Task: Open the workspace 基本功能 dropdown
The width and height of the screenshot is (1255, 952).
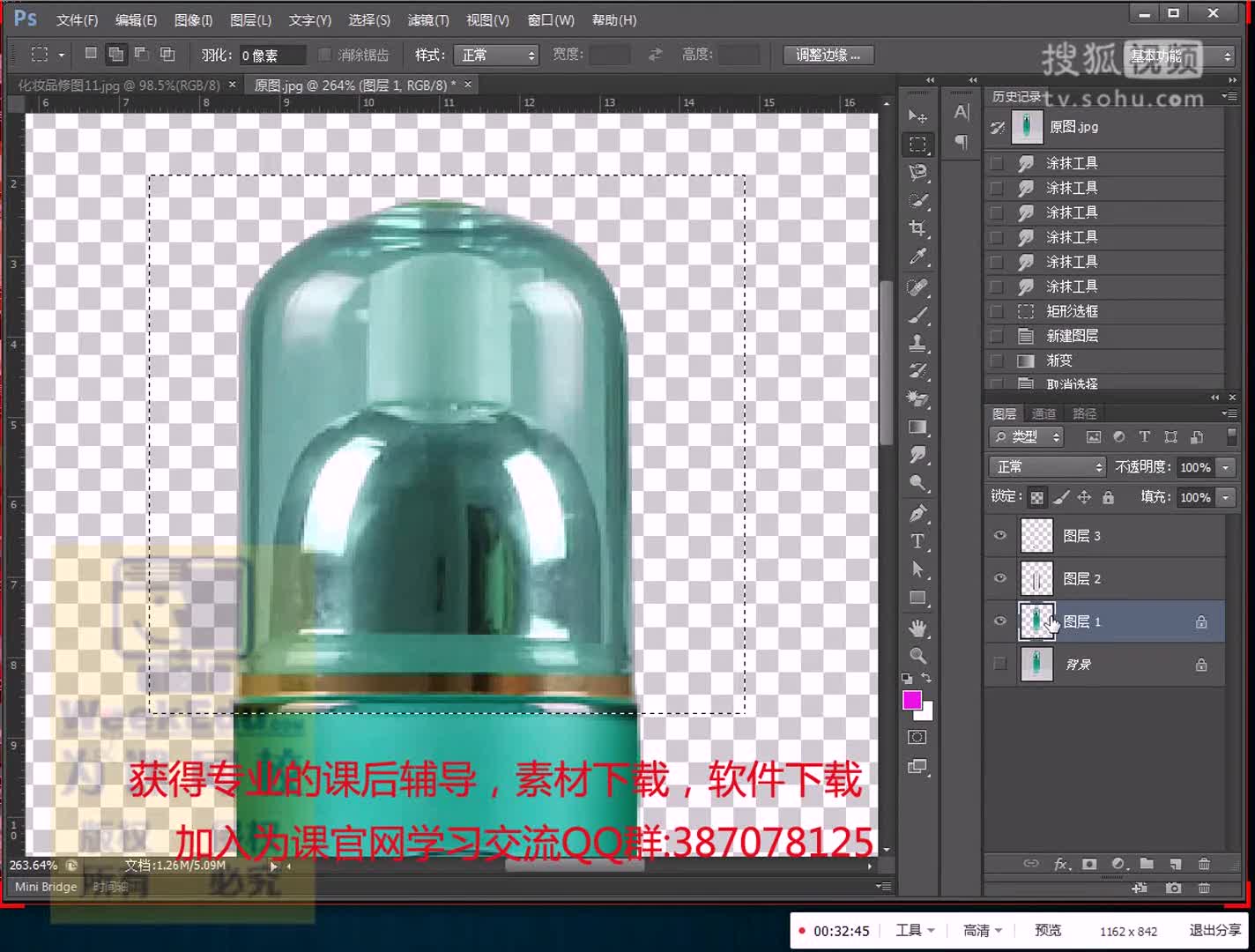Action: pyautogui.click(x=1181, y=56)
